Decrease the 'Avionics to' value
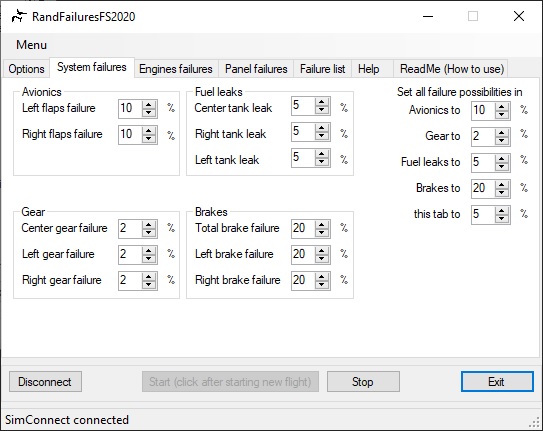Screen dimensions: 543x431 (501, 115)
